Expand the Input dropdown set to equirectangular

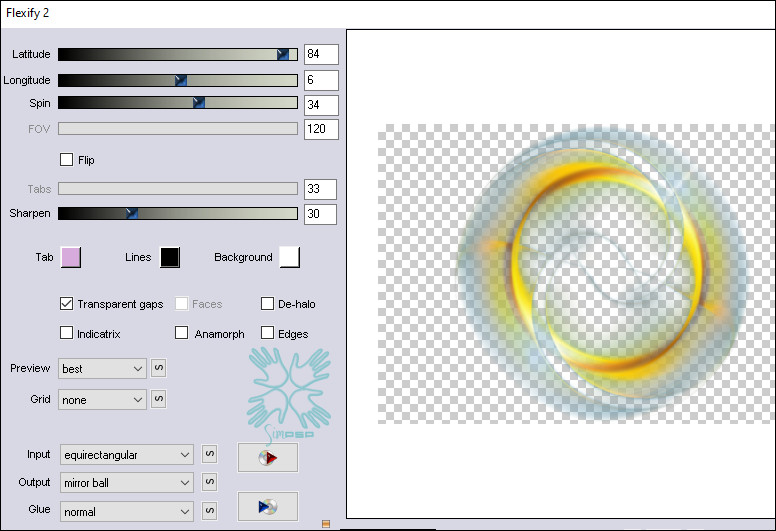[126, 455]
